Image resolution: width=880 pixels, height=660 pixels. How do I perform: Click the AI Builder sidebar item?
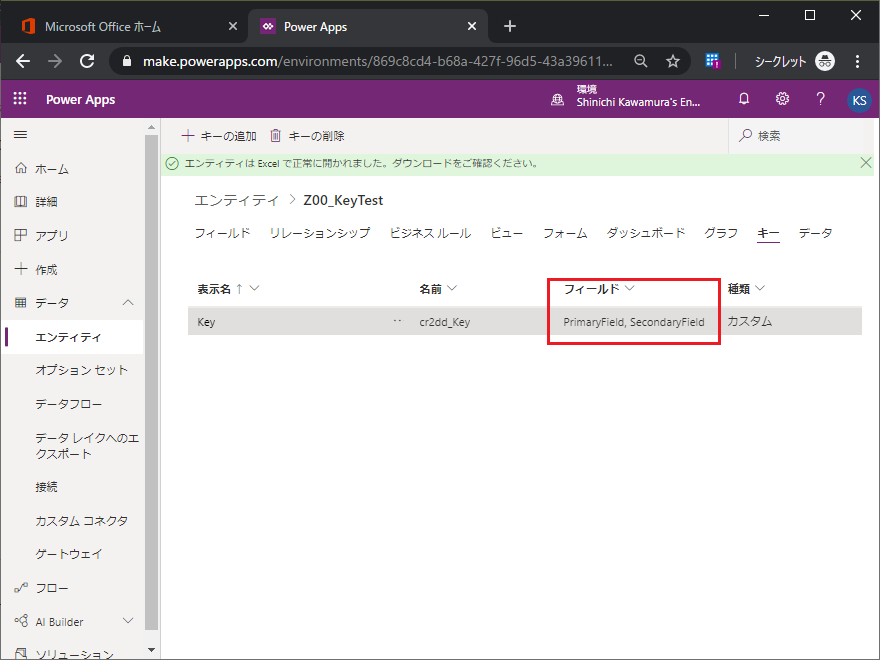pyautogui.click(x=59, y=621)
